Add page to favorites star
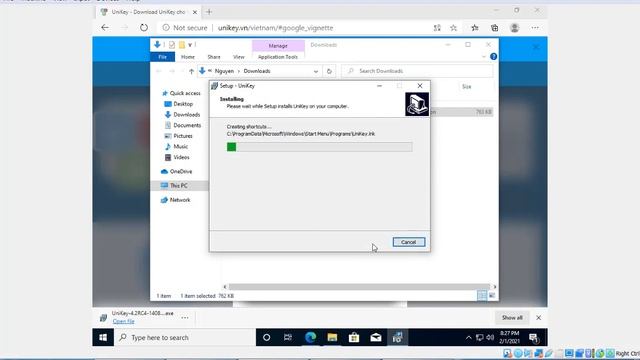The image size is (640, 360). point(453,28)
